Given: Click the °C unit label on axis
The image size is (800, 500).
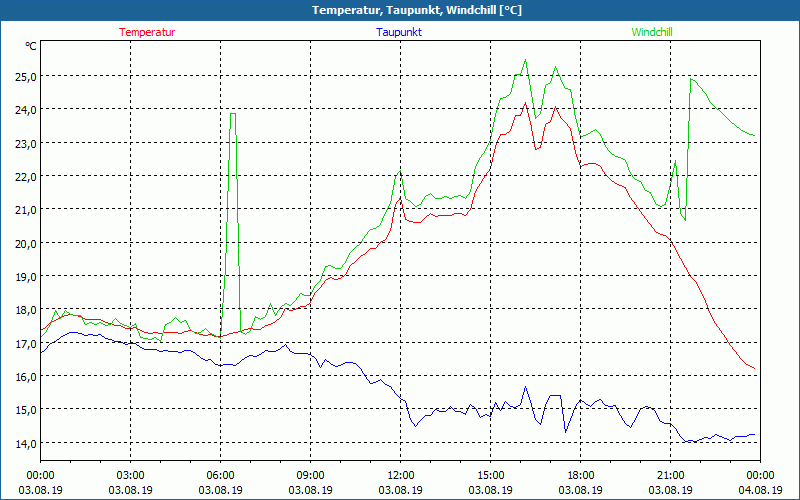Looking at the screenshot, I should 31,46.
